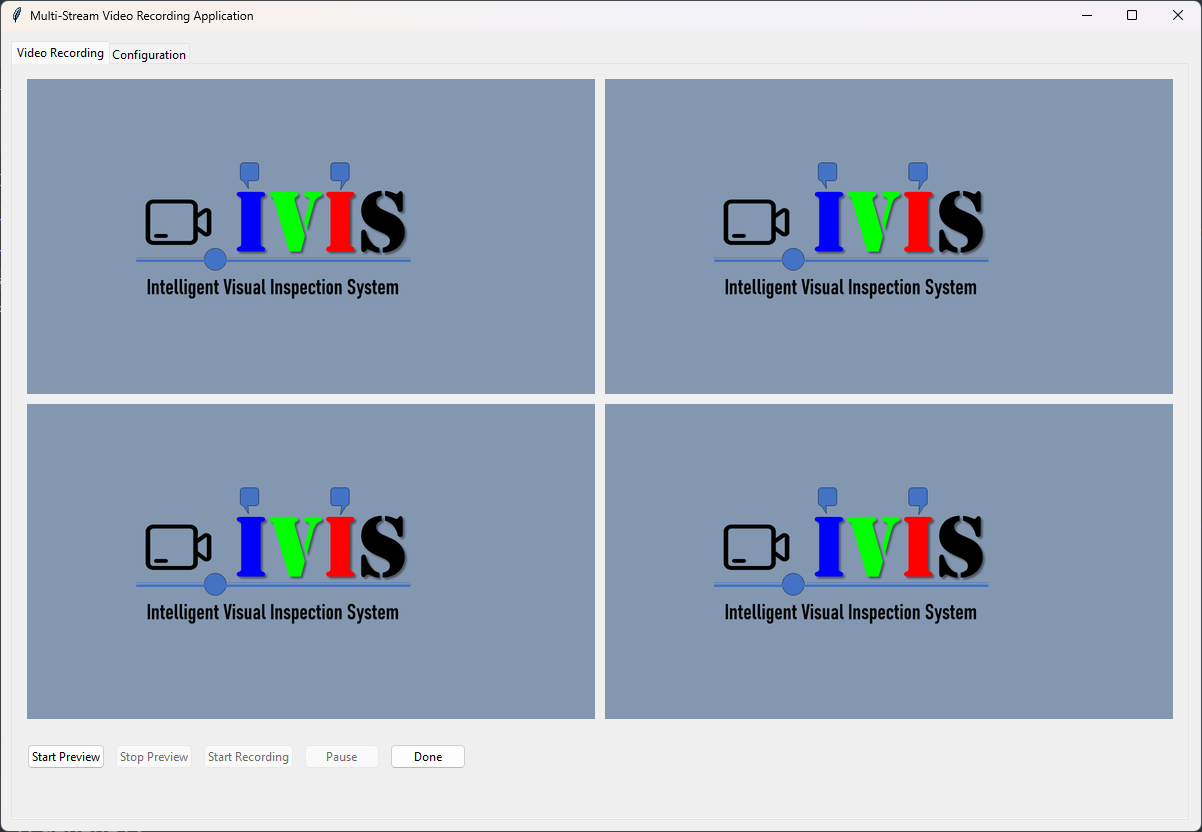Minimize the application window
Viewport: 1202px width, 832px height.
[1086, 16]
